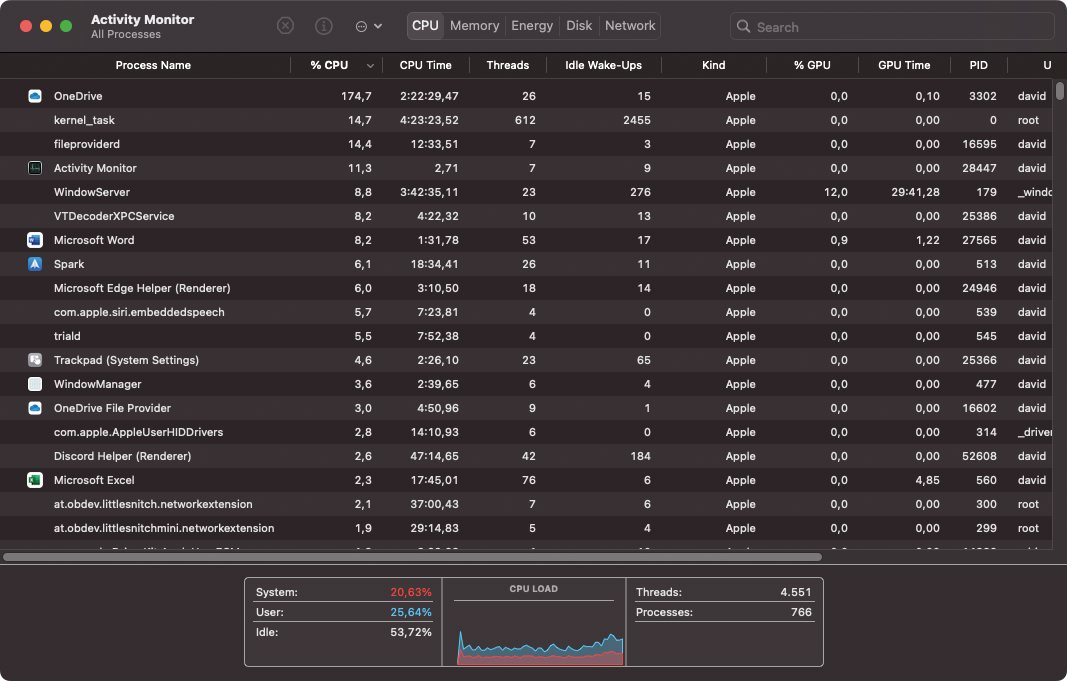
Task: Click the Processes count 766
Action: (x=801, y=612)
